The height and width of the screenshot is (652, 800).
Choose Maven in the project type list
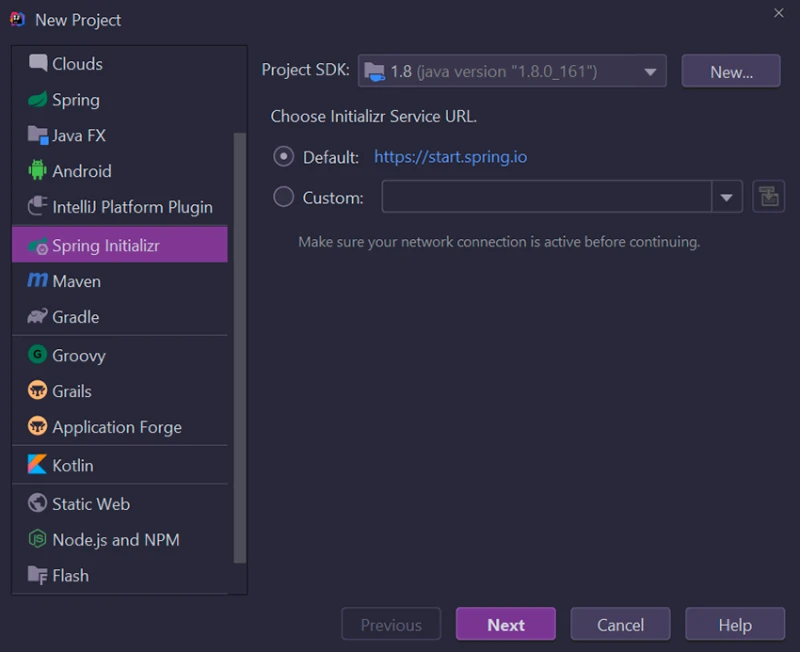pyautogui.click(x=120, y=281)
